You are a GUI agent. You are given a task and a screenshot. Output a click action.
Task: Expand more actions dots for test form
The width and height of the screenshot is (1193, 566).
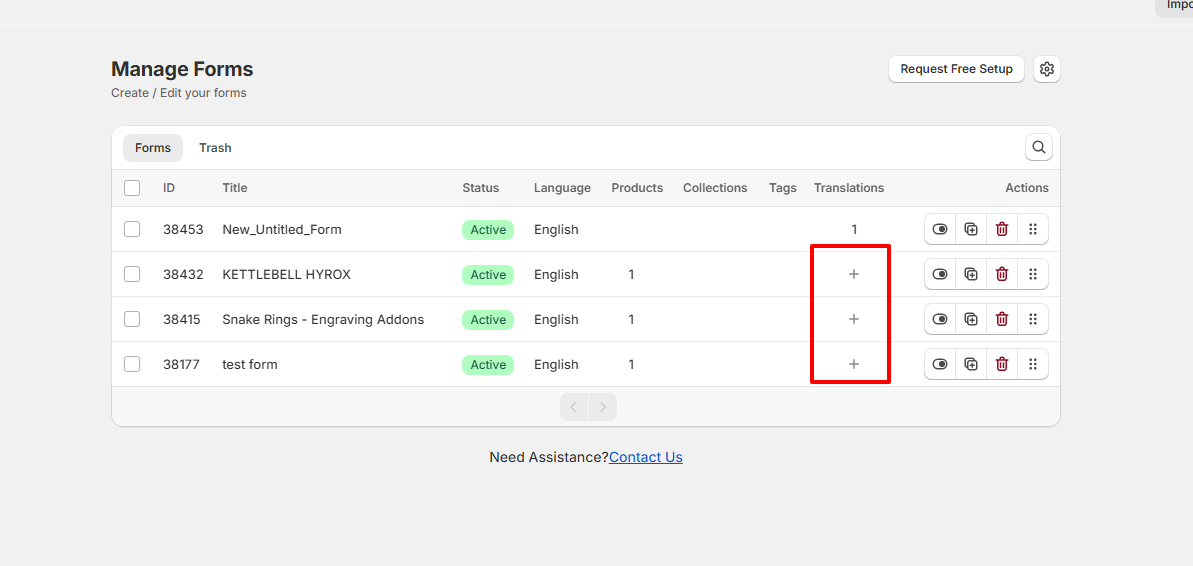1032,364
